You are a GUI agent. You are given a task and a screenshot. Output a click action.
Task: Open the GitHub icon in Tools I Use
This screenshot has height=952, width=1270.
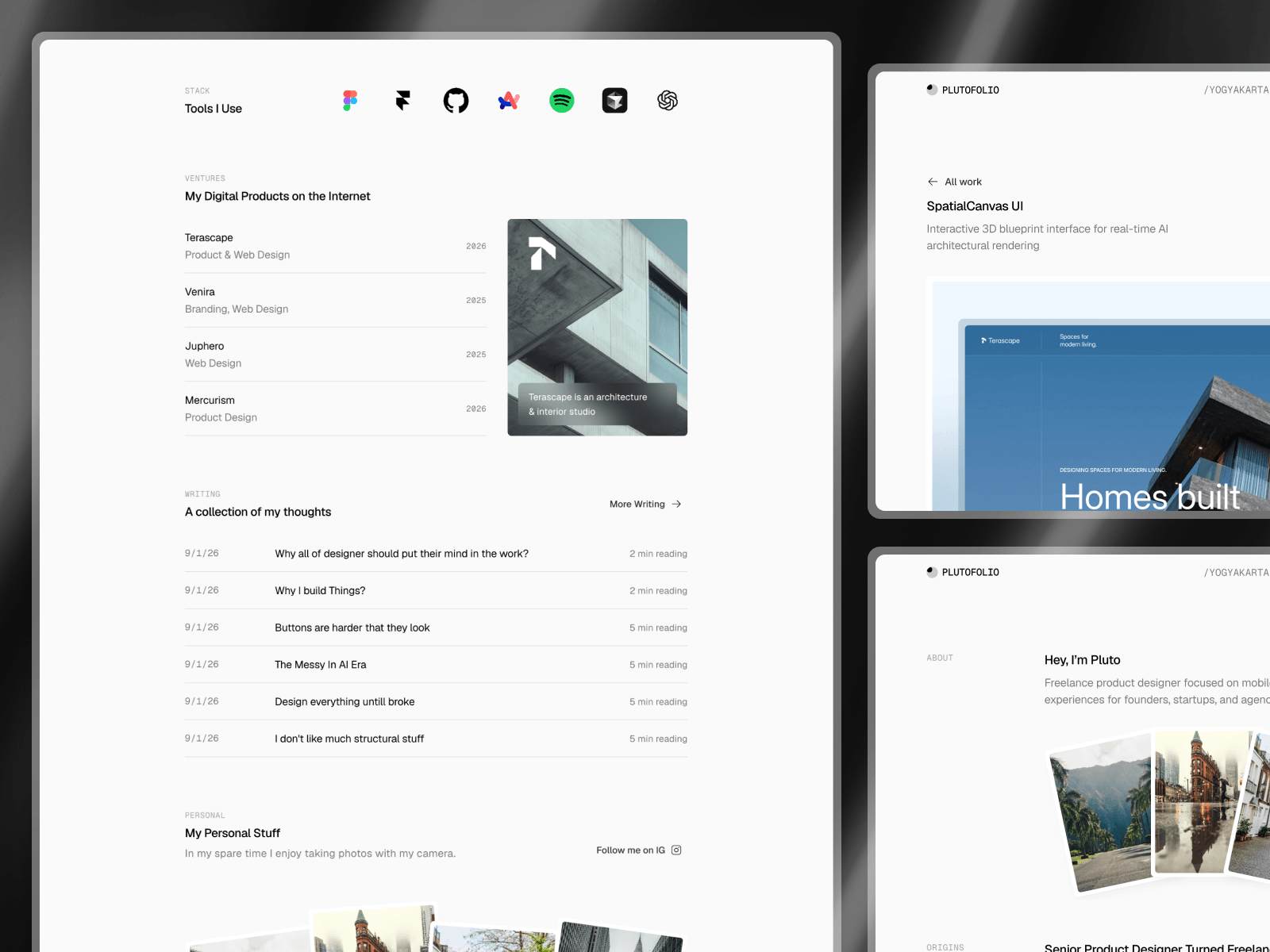pos(456,101)
